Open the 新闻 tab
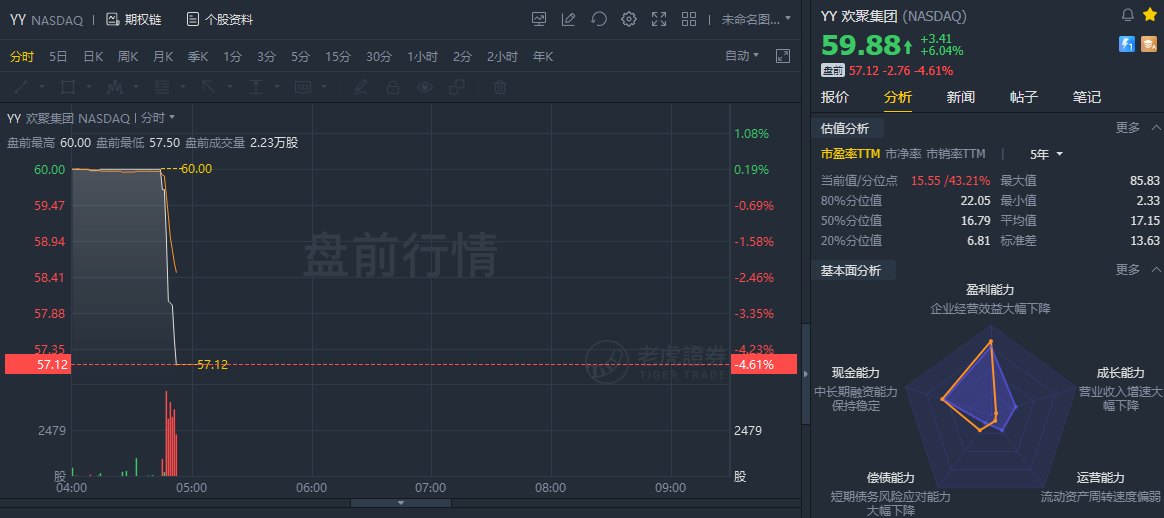This screenshot has height=518, width=1164. pos(961,96)
